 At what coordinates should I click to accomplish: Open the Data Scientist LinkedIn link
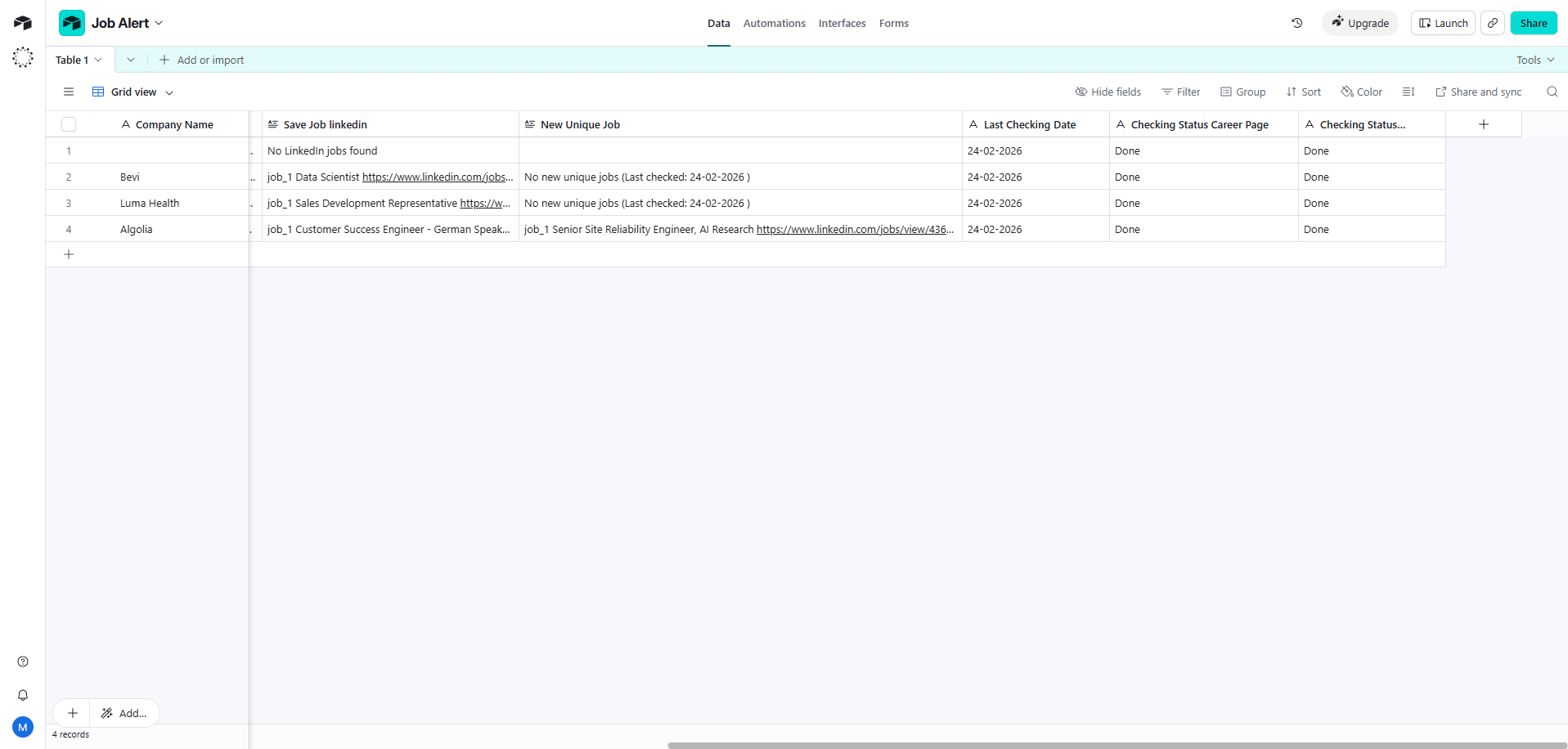(x=437, y=177)
